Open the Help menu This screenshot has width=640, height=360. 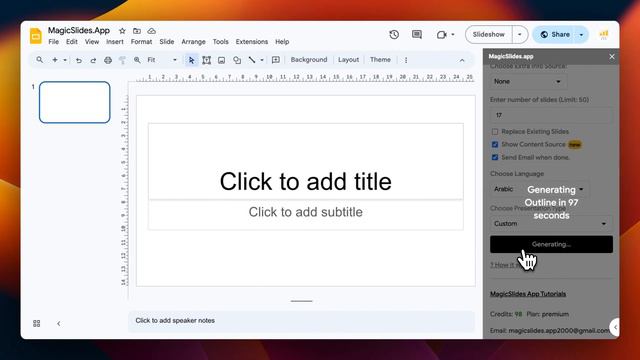pos(282,42)
